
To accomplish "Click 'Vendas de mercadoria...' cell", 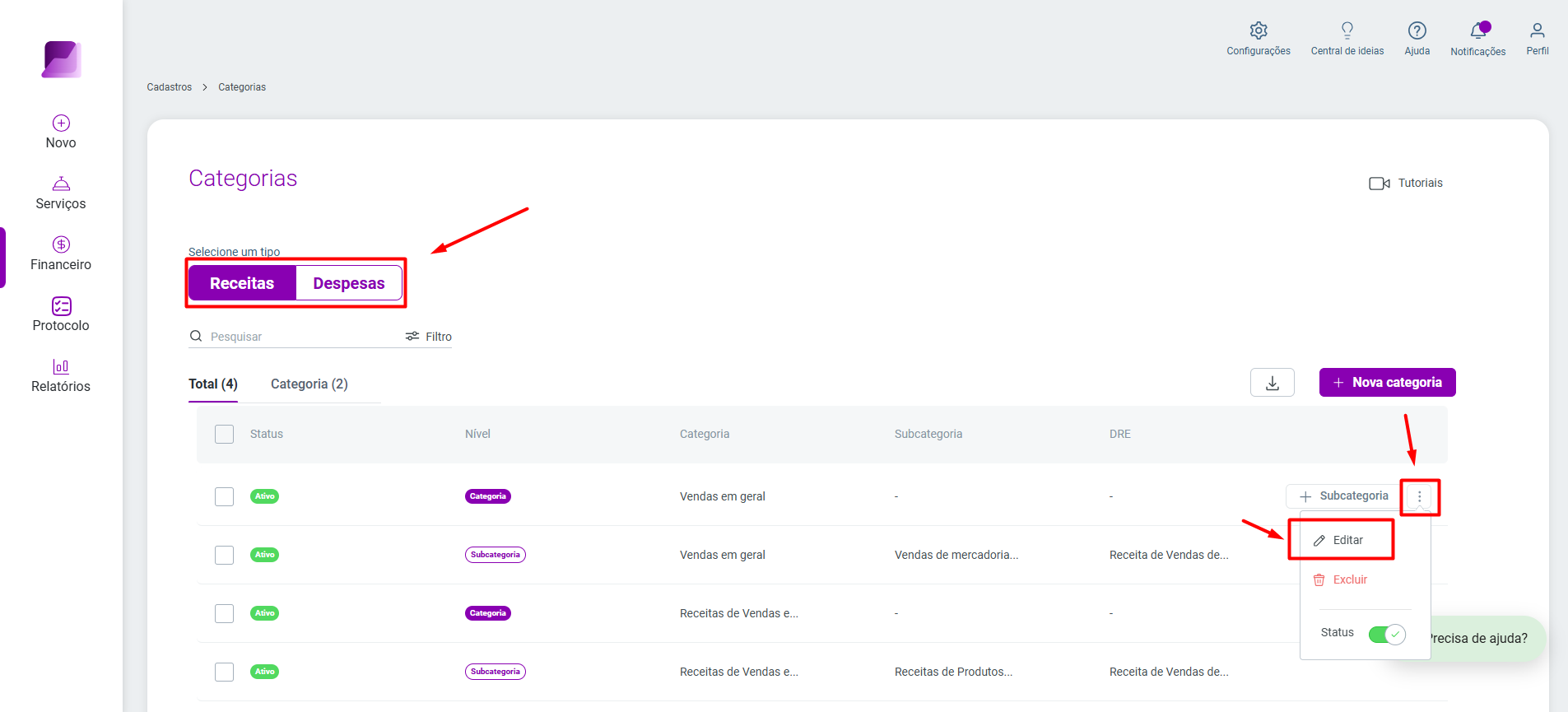I will [956, 555].
